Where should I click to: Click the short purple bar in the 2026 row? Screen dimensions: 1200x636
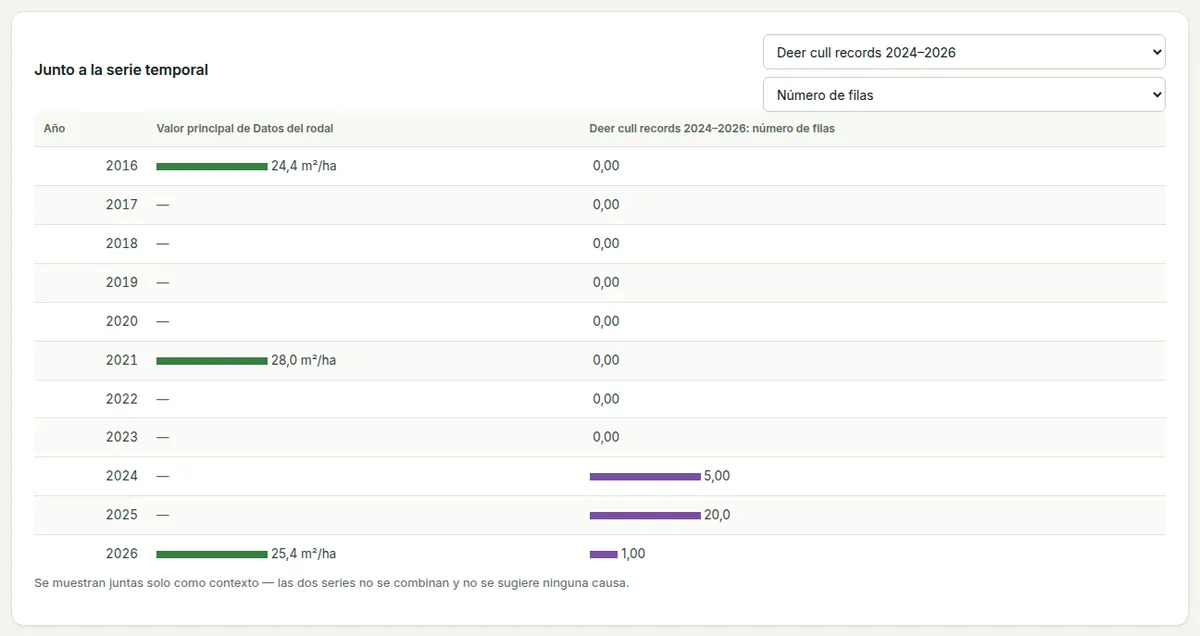click(604, 554)
